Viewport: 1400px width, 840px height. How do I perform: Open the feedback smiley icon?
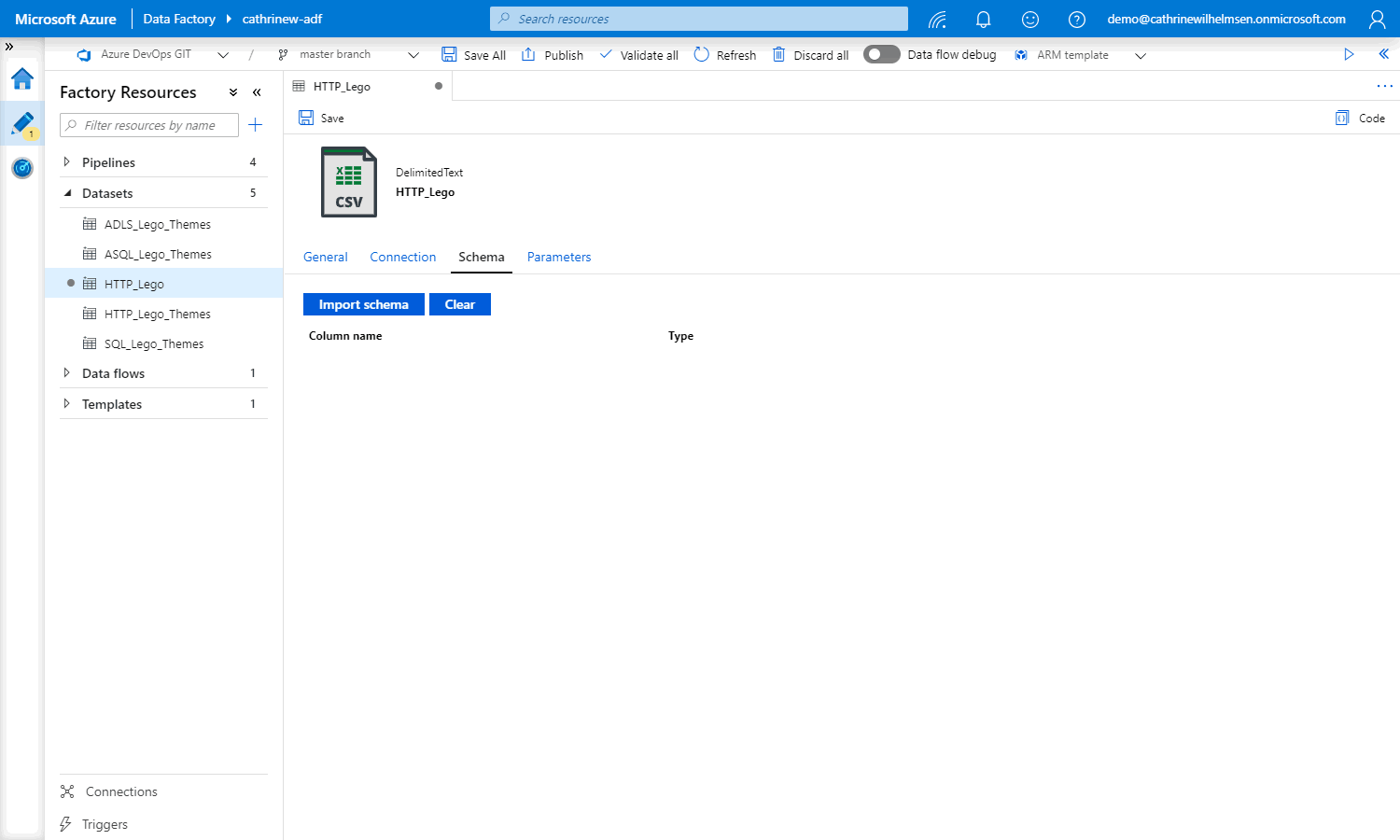1029,19
